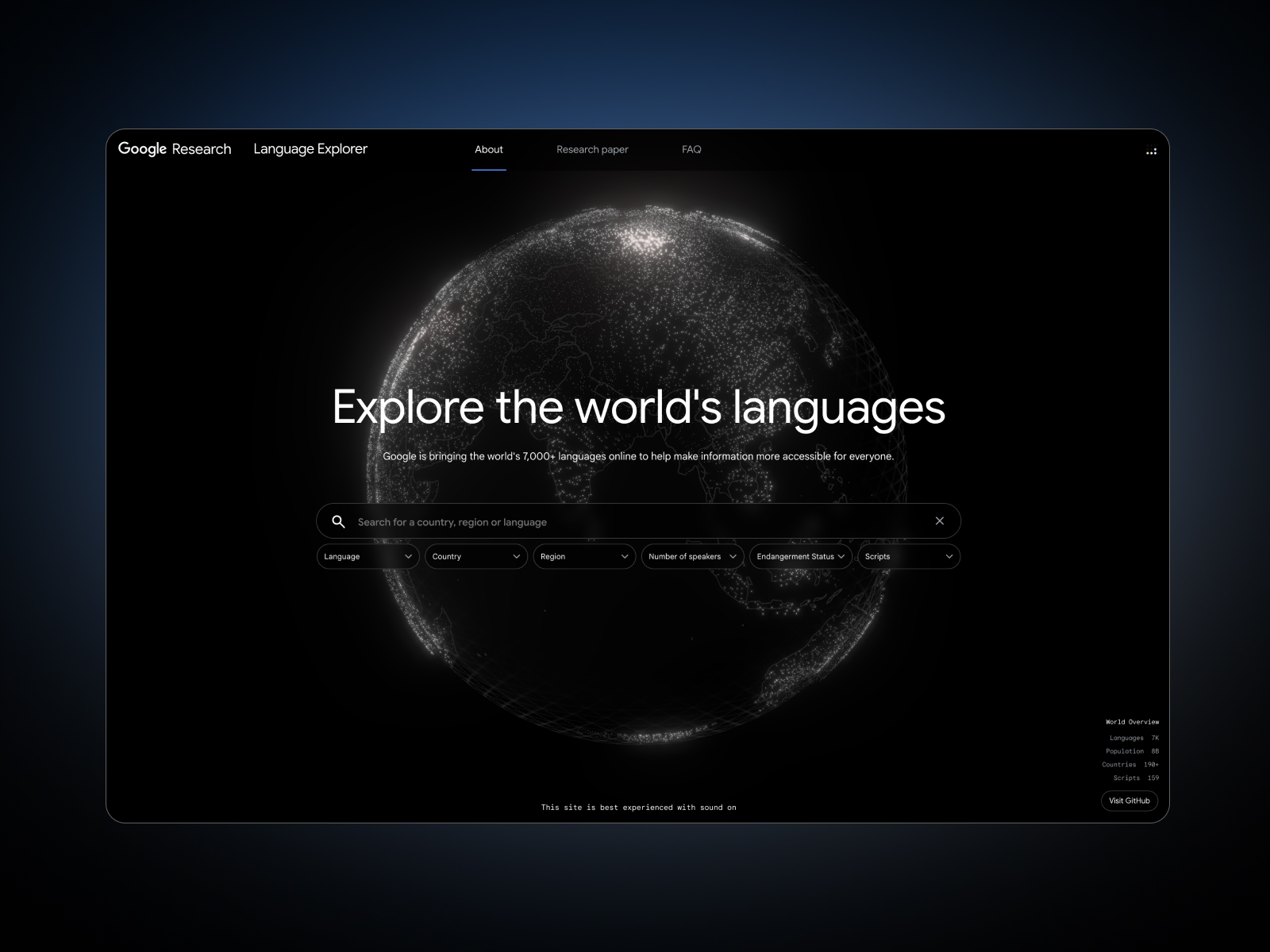
Task: Navigate to the FAQ section
Action: coord(691,149)
